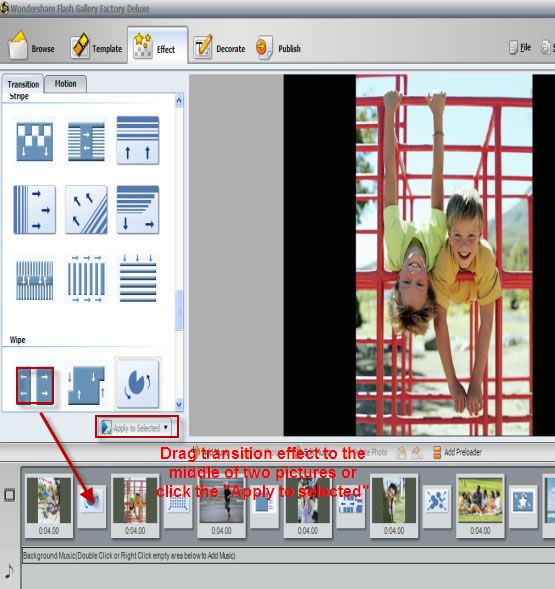The width and height of the screenshot is (555, 589).
Task: Open the Add Preloader option
Action: [x=457, y=452]
